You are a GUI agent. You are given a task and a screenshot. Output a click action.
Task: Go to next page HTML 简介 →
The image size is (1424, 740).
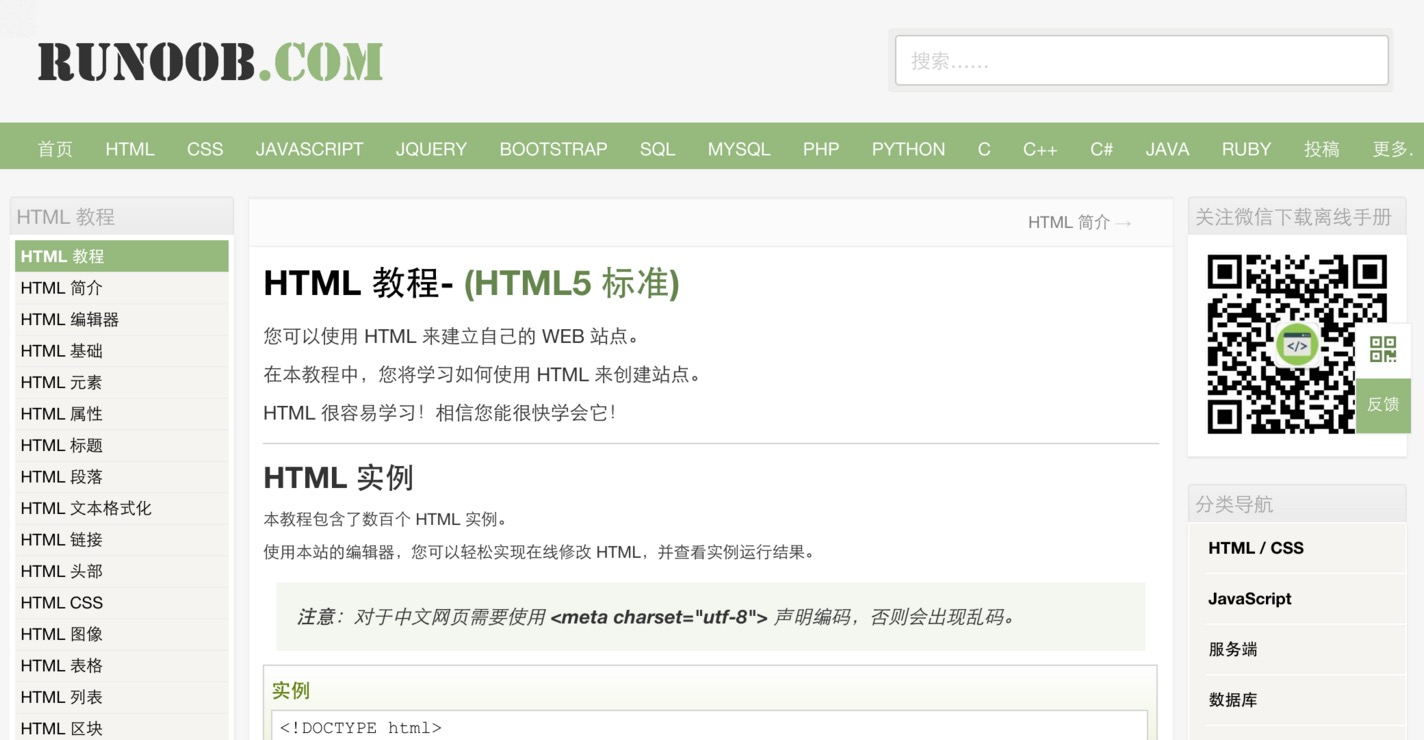(x=1079, y=222)
